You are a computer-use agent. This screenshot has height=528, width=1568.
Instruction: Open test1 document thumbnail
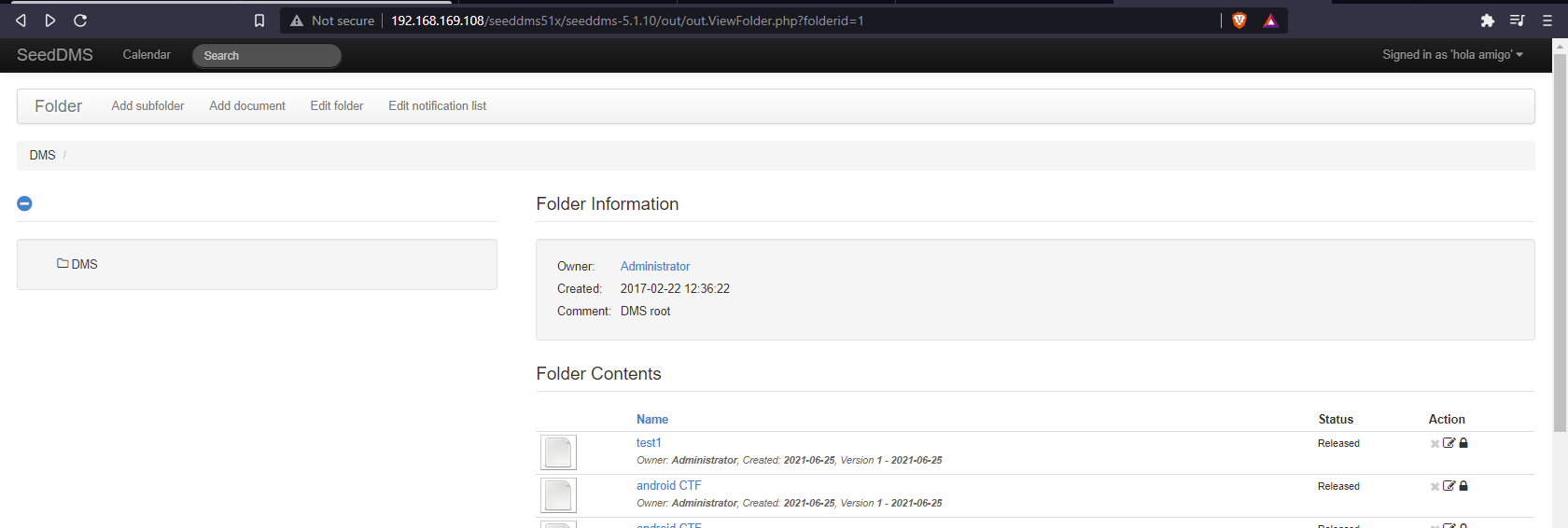pos(558,452)
